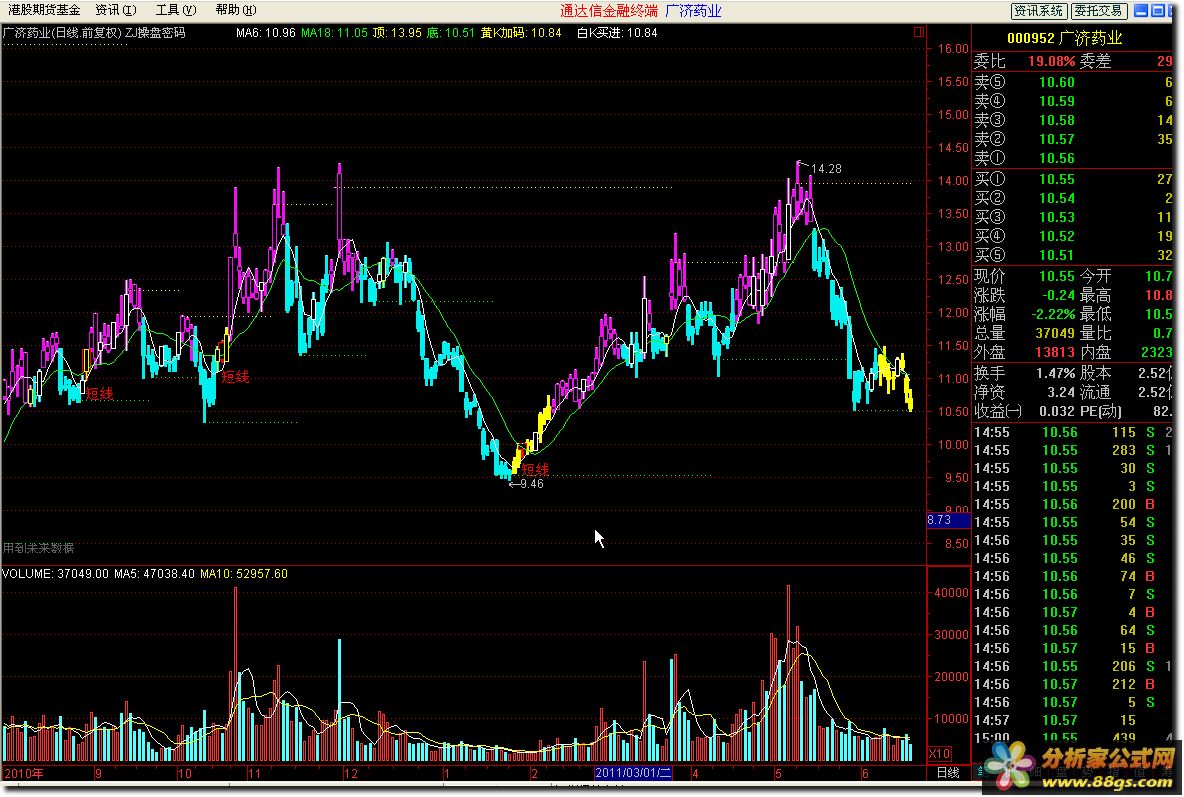The width and height of the screenshot is (1184, 797).
Task: Click the 委比 19.08% value
Action: (1050, 61)
